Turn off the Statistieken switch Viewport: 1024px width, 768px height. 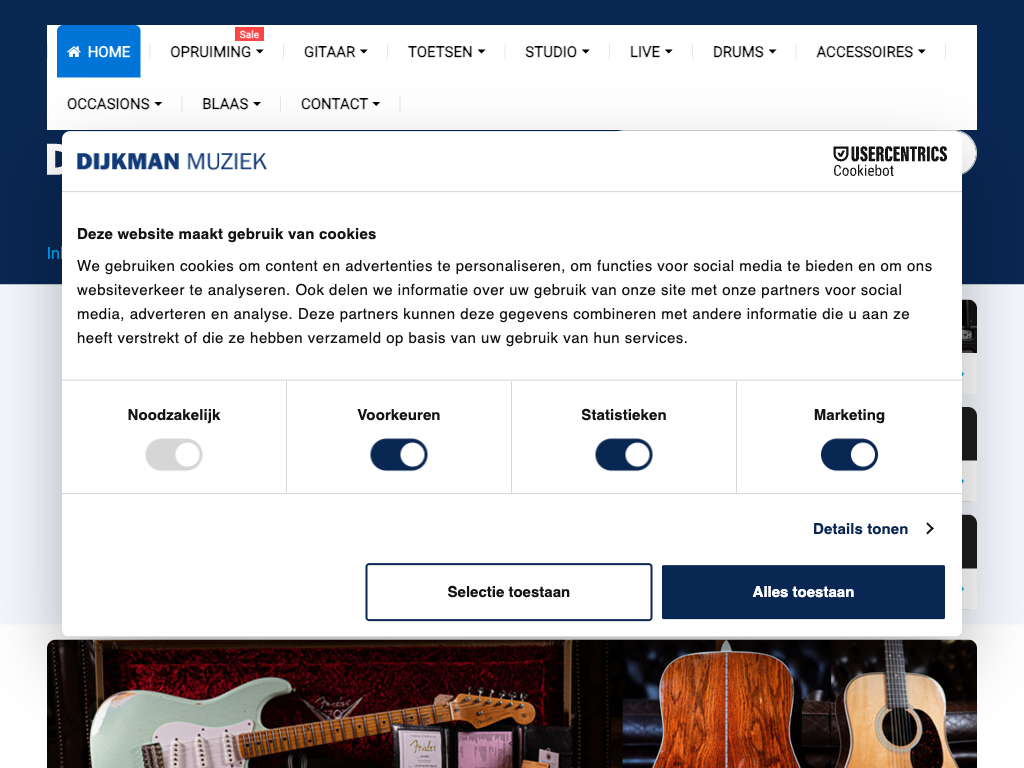[x=624, y=455]
